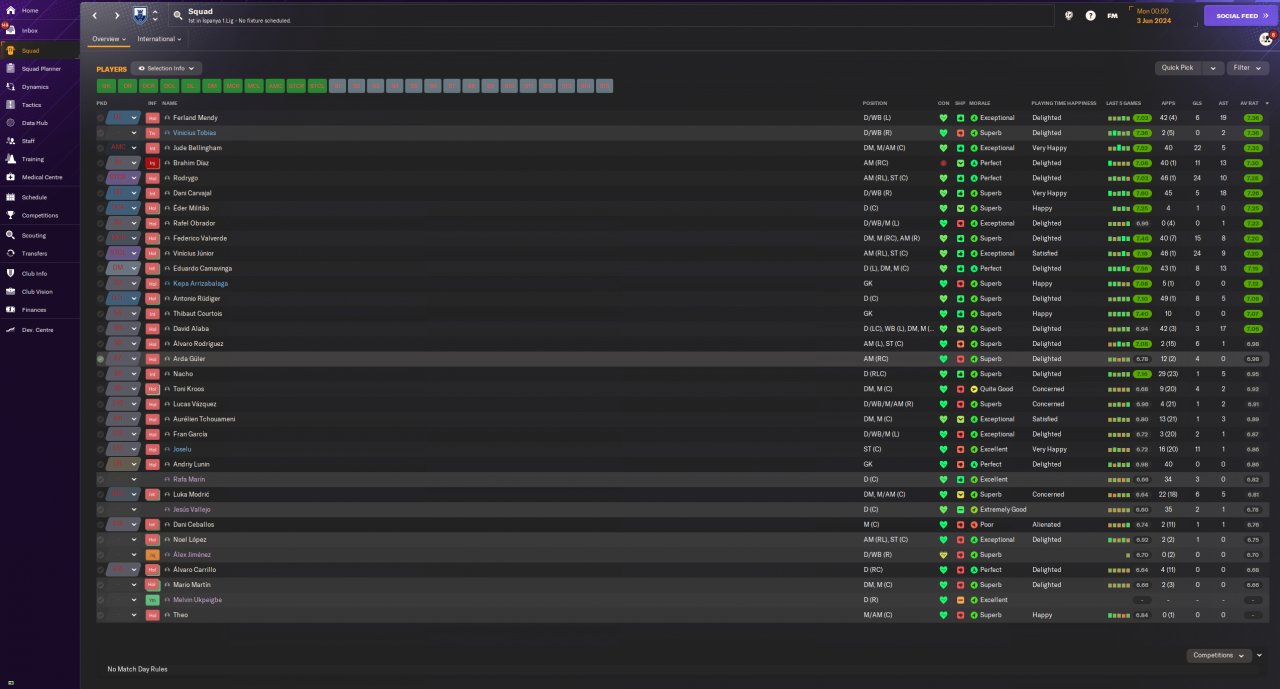
Task: Open position dropdown for Éder Militão
Action: 134,208
